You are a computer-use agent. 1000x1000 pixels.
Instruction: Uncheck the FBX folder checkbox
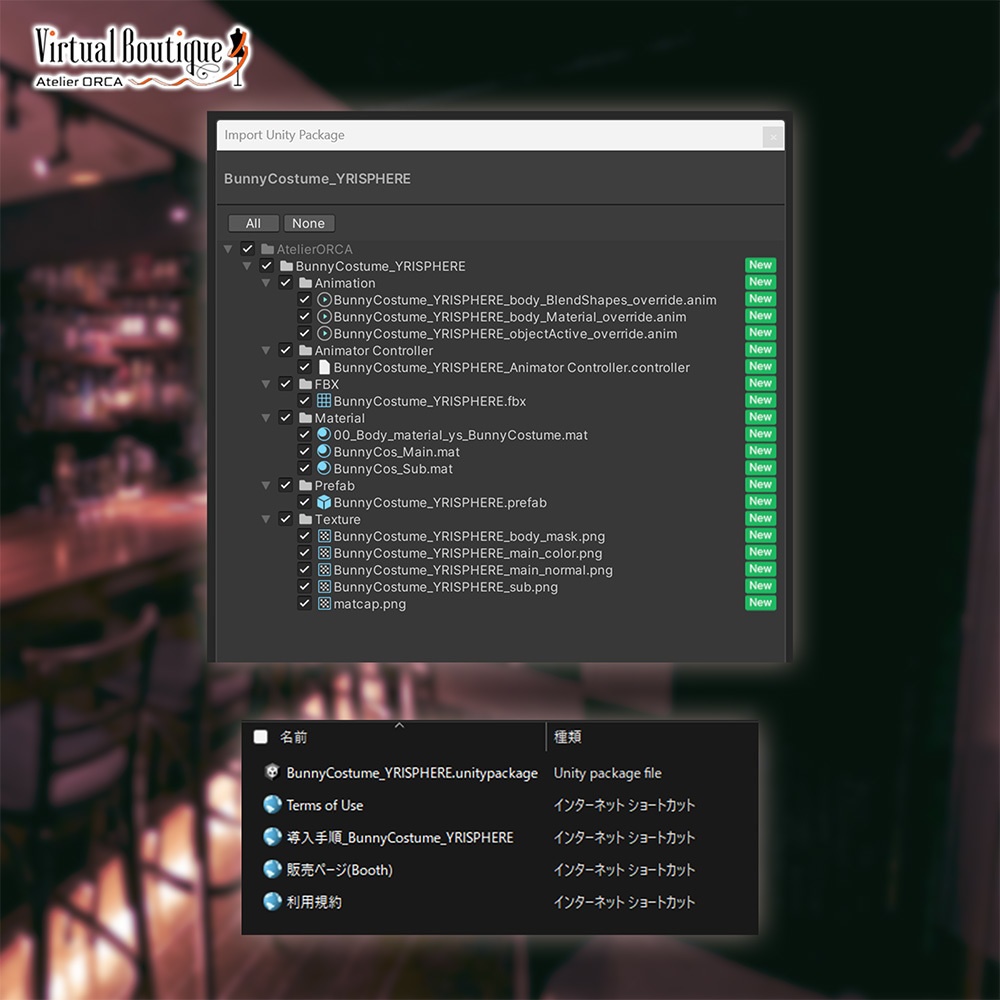pyautogui.click(x=285, y=384)
